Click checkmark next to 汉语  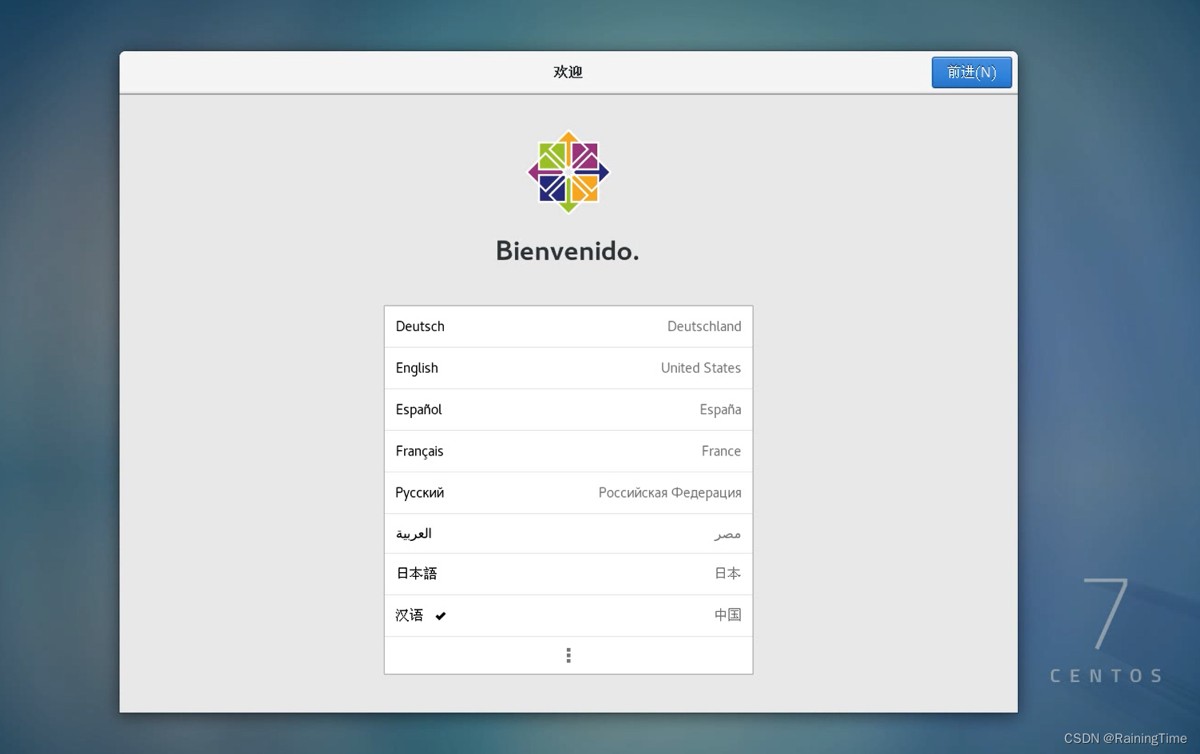(441, 616)
